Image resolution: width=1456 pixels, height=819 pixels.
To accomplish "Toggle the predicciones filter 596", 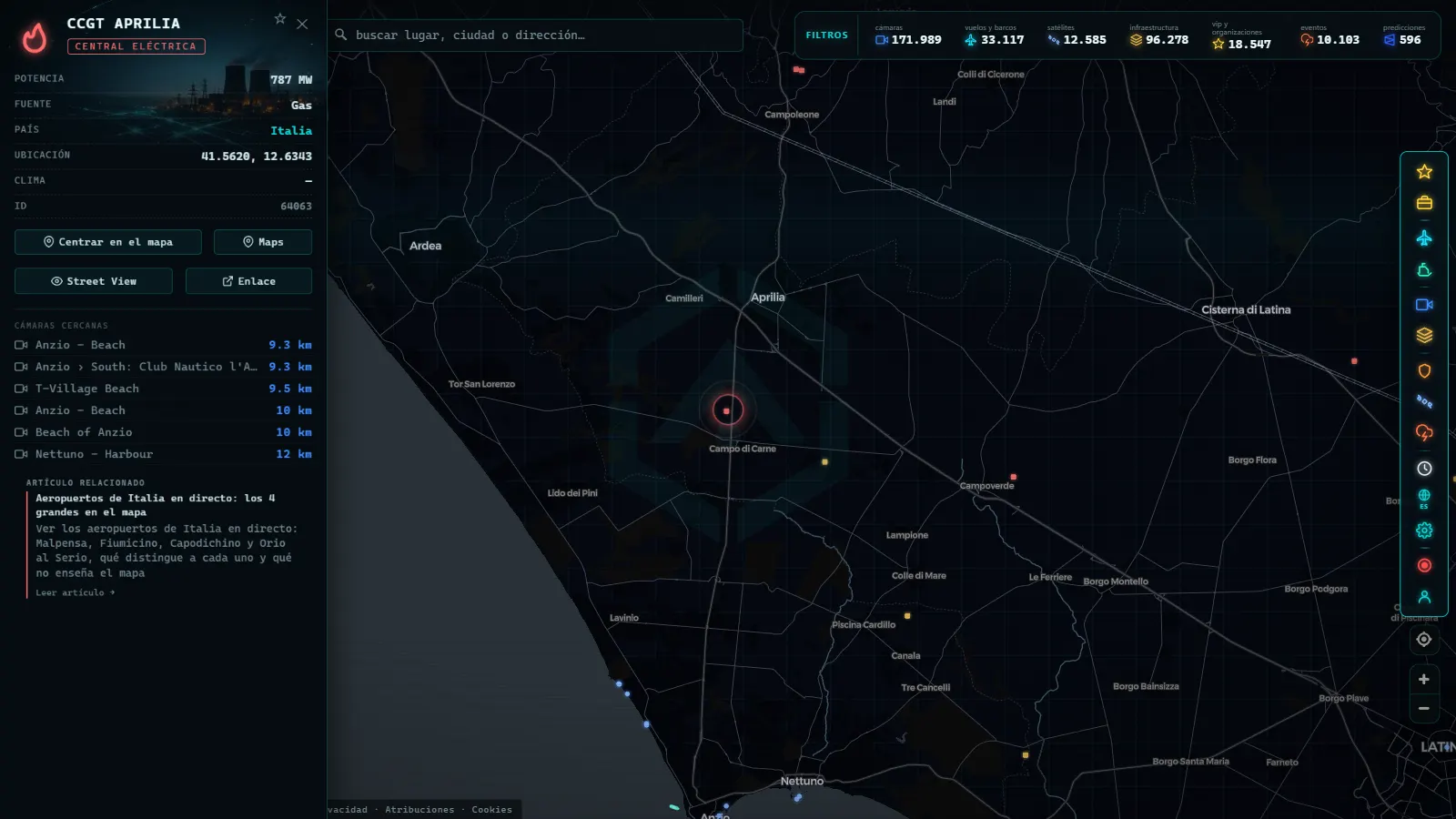I will coord(1404,35).
